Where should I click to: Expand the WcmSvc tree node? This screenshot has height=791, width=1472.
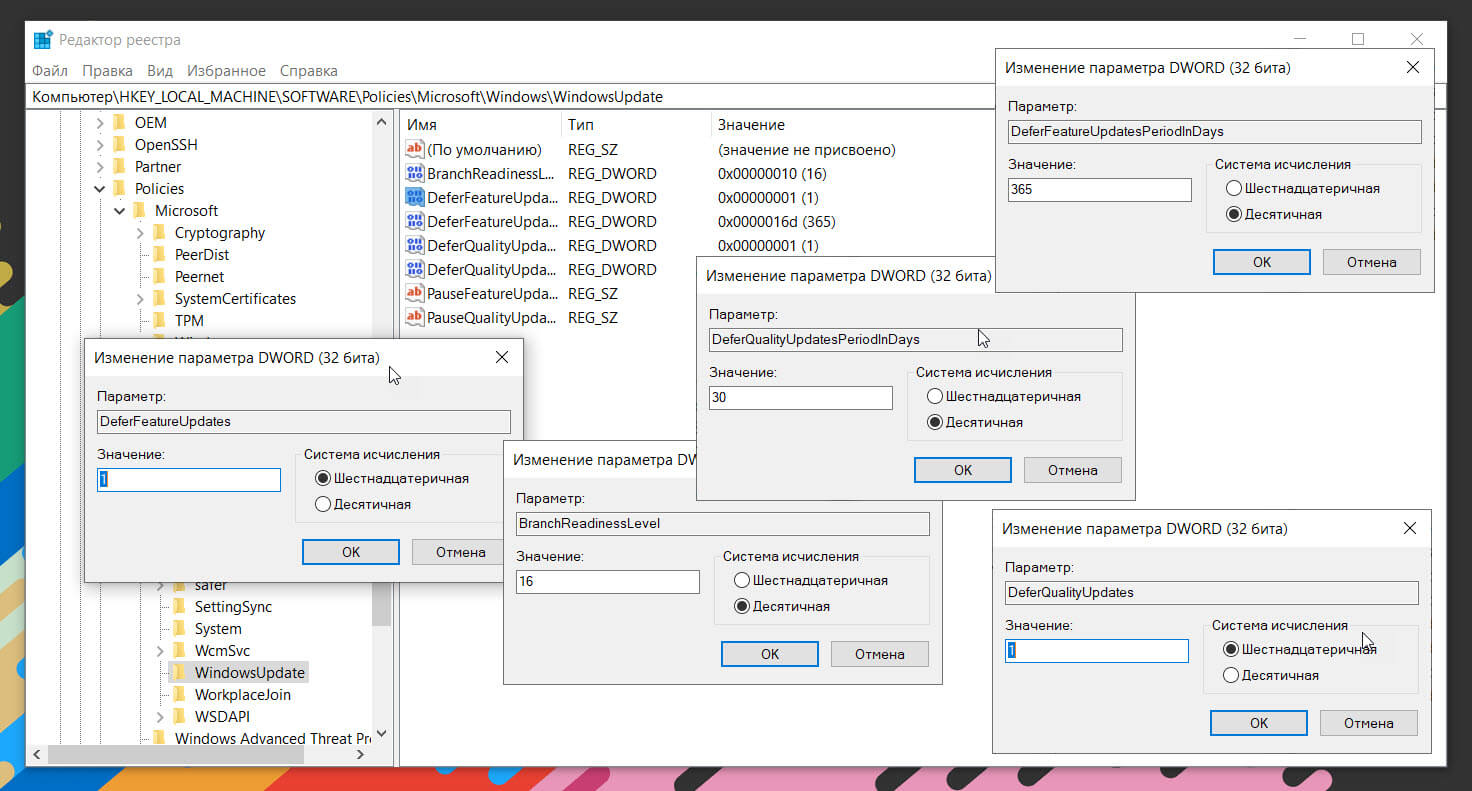[160, 651]
